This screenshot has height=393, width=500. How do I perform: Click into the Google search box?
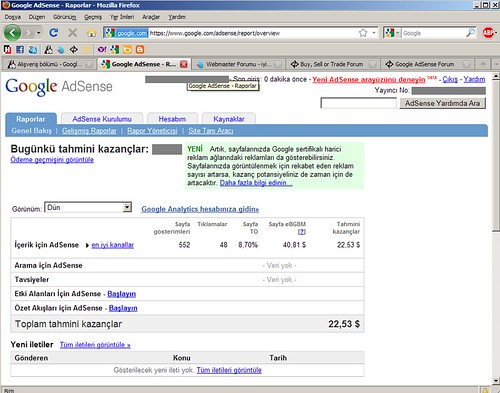tap(433, 33)
